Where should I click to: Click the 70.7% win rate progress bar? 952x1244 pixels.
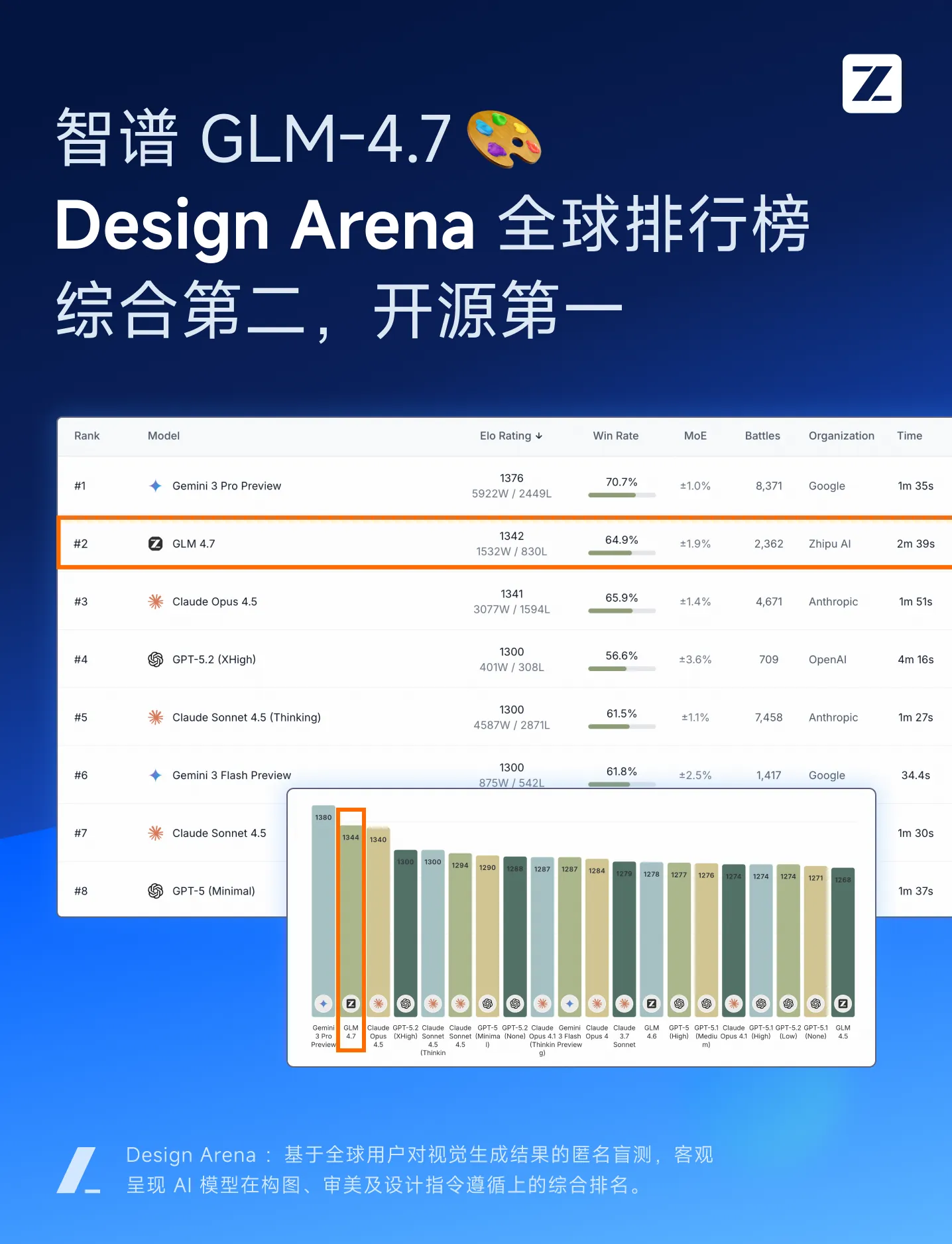click(x=622, y=495)
